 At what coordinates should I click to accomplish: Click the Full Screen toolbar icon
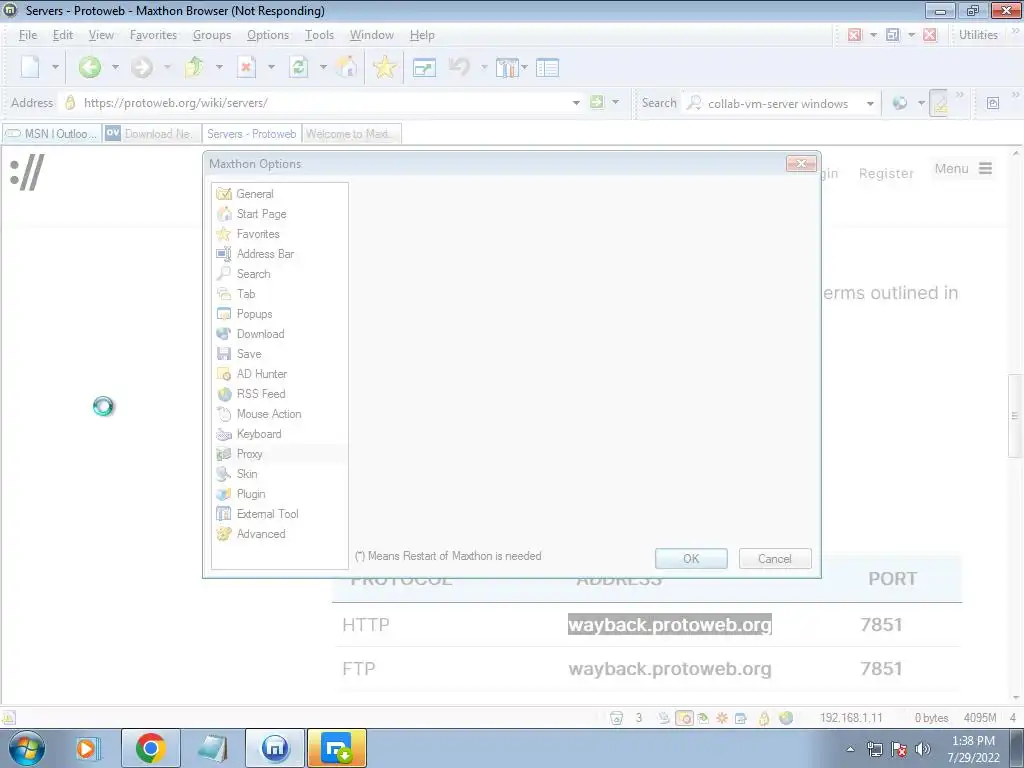coord(424,67)
